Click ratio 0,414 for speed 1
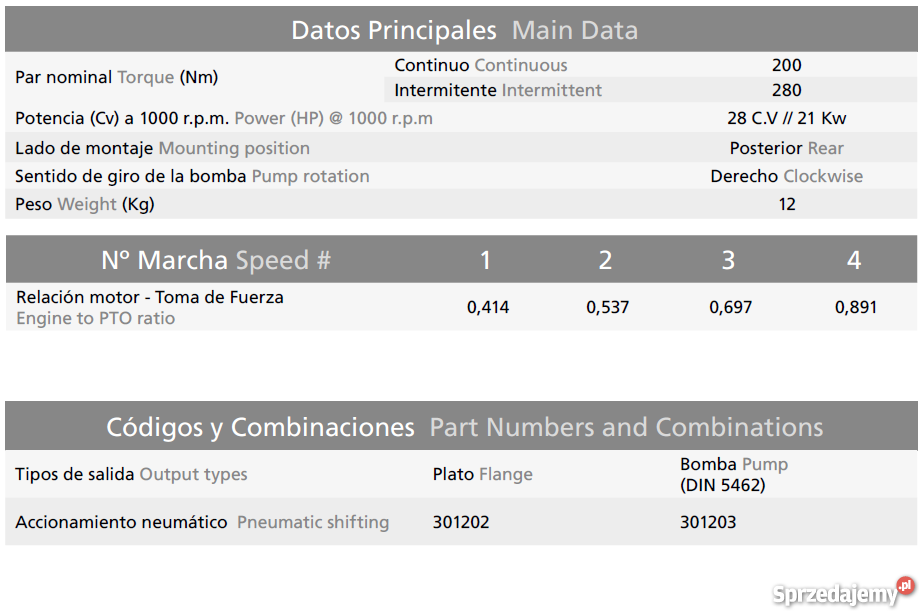The width and height of the screenshot is (921, 615). [488, 307]
